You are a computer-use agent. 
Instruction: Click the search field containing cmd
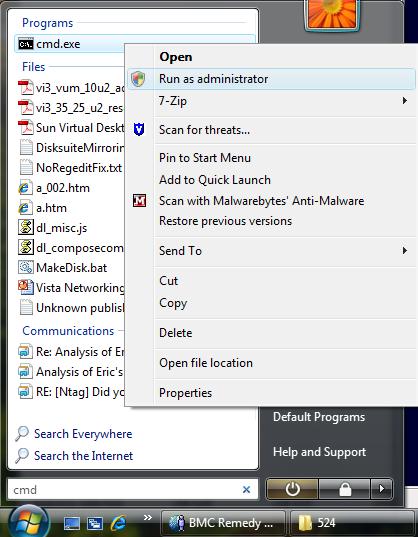tap(133, 489)
